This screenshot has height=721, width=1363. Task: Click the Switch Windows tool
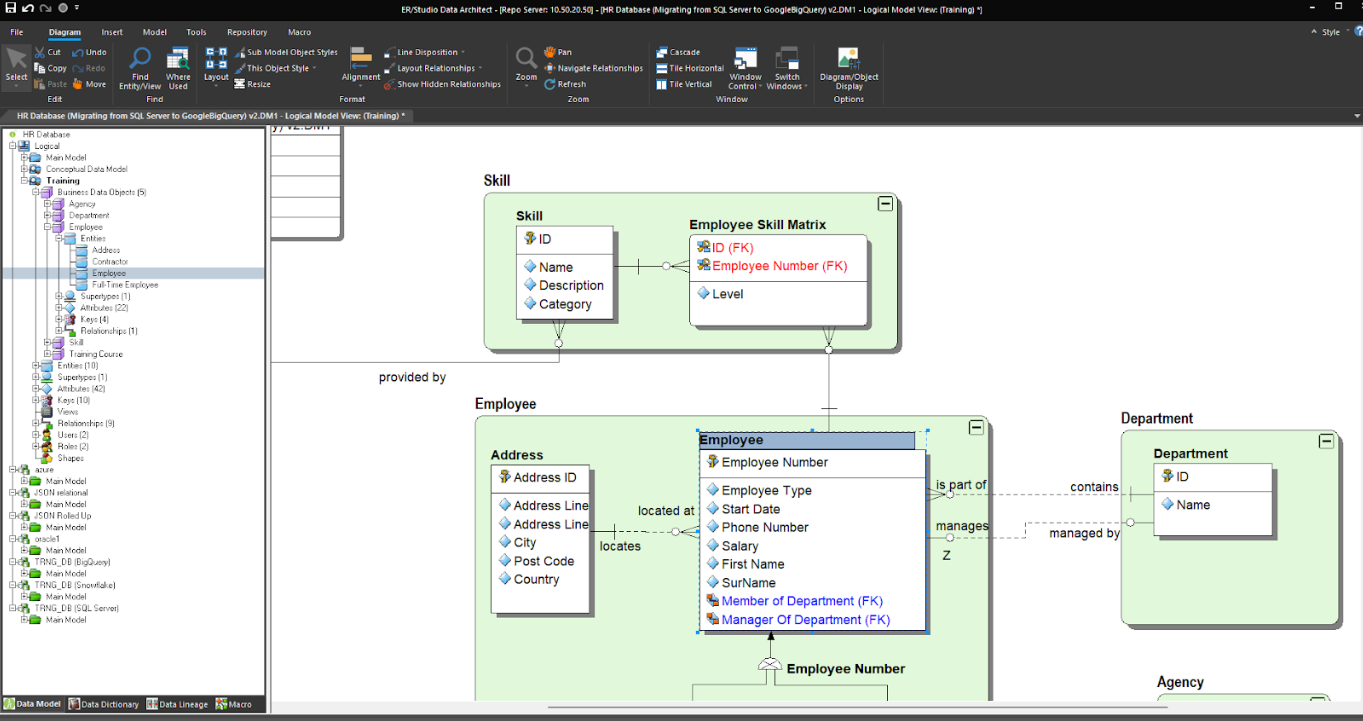(x=787, y=68)
